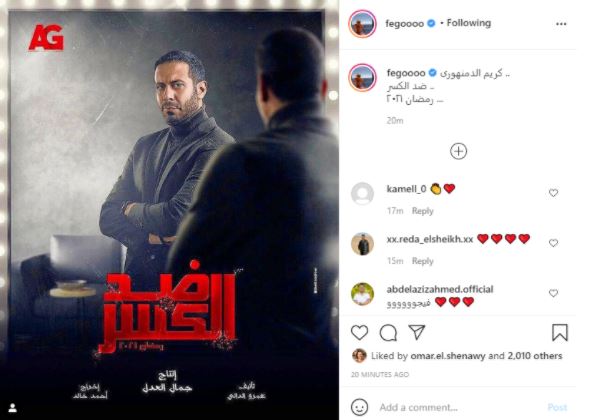Viewport: 589px width, 420px height.
Task: Open the emoji picker smiley icon
Action: click(359, 407)
